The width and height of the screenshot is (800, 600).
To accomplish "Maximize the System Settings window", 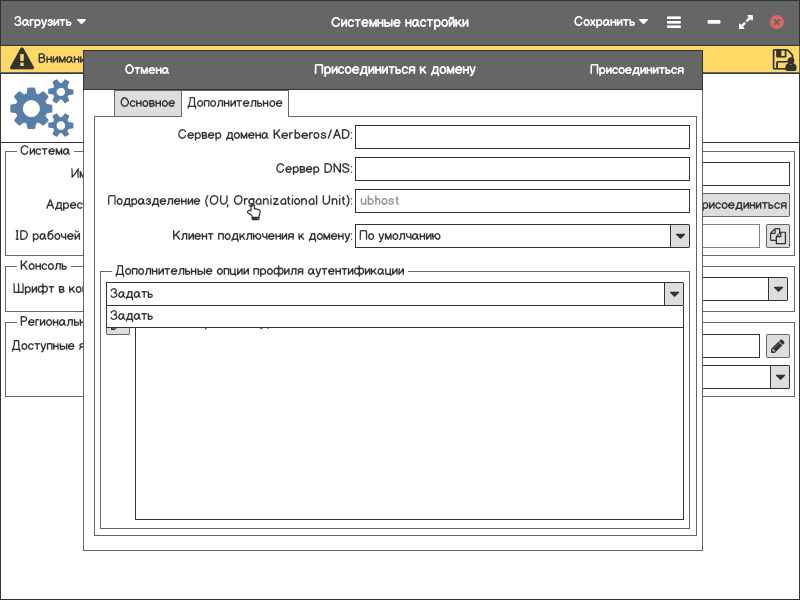I will 745,22.
